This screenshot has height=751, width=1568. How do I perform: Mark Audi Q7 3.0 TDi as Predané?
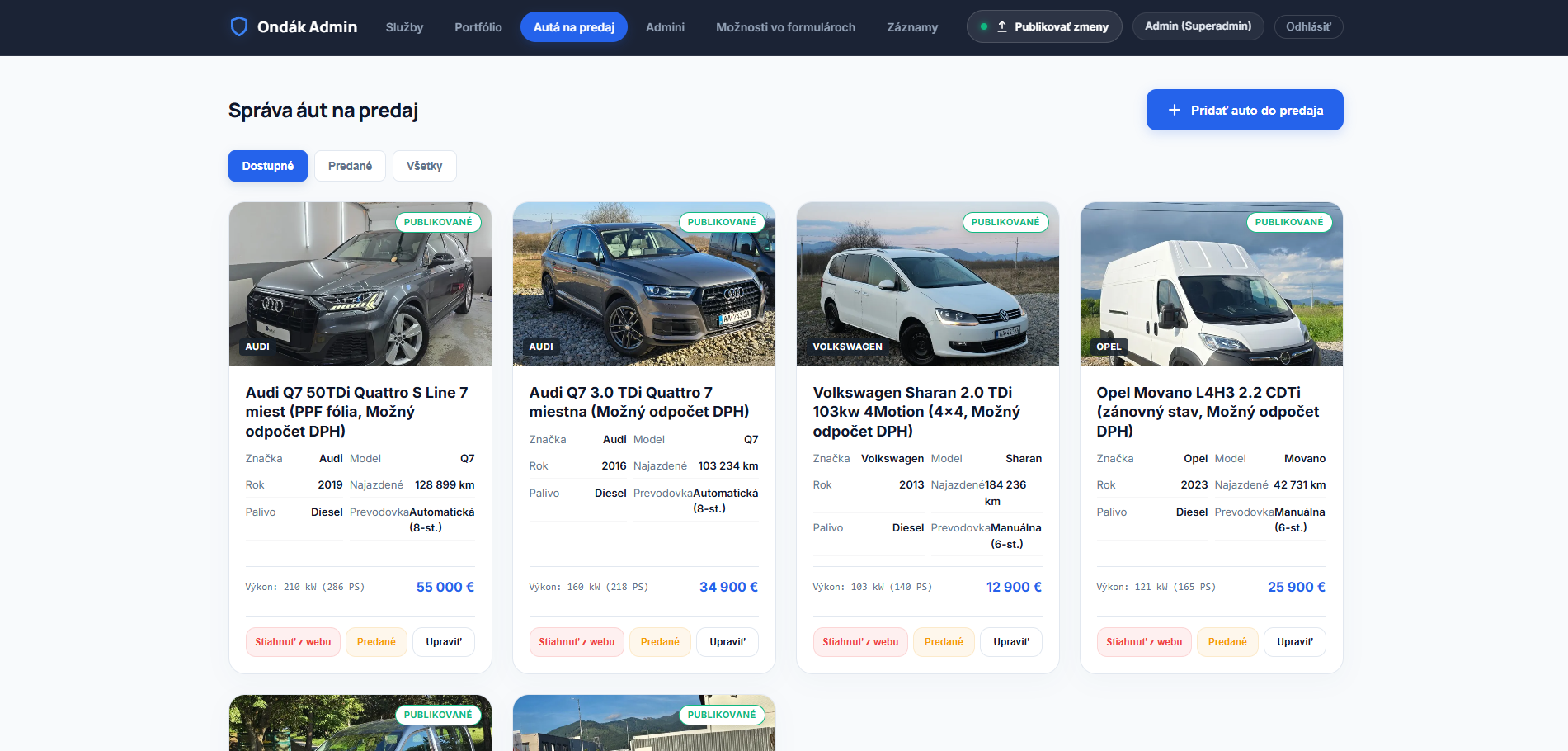tap(660, 642)
